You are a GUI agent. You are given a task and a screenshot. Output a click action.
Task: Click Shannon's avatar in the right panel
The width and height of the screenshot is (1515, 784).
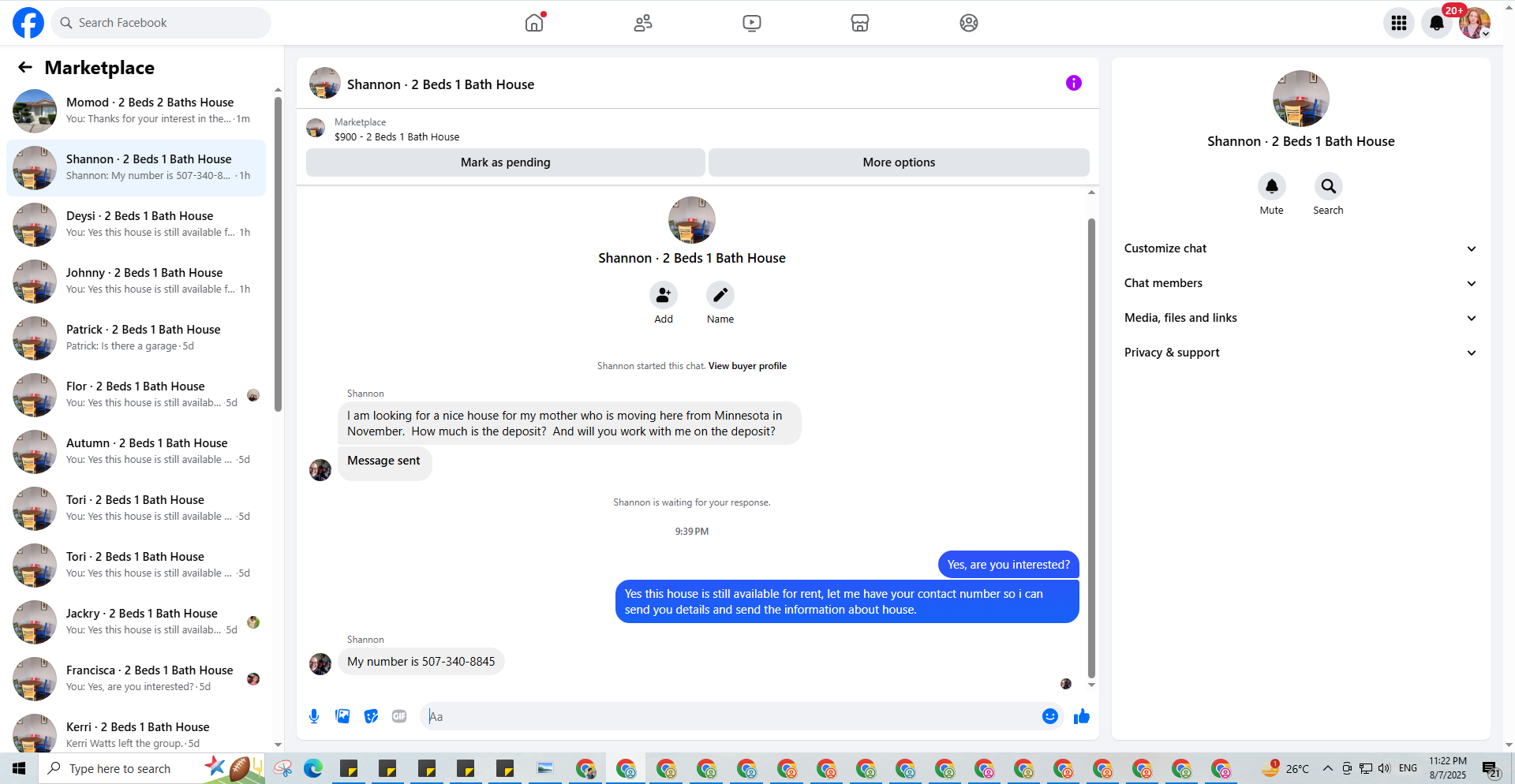click(x=1300, y=99)
